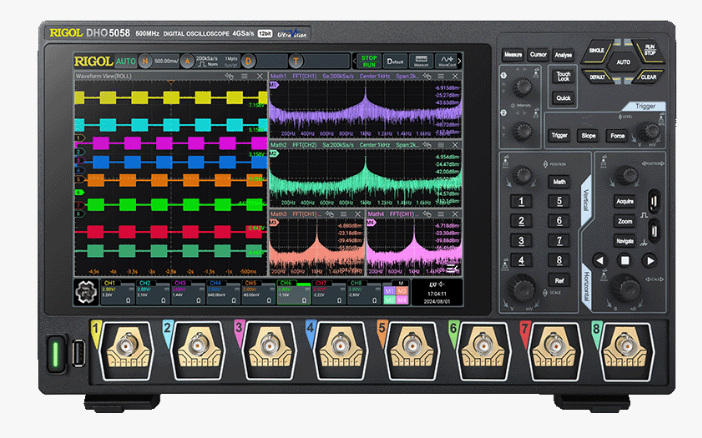
Task: Close the Math3 FFT window
Action: pos(358,214)
